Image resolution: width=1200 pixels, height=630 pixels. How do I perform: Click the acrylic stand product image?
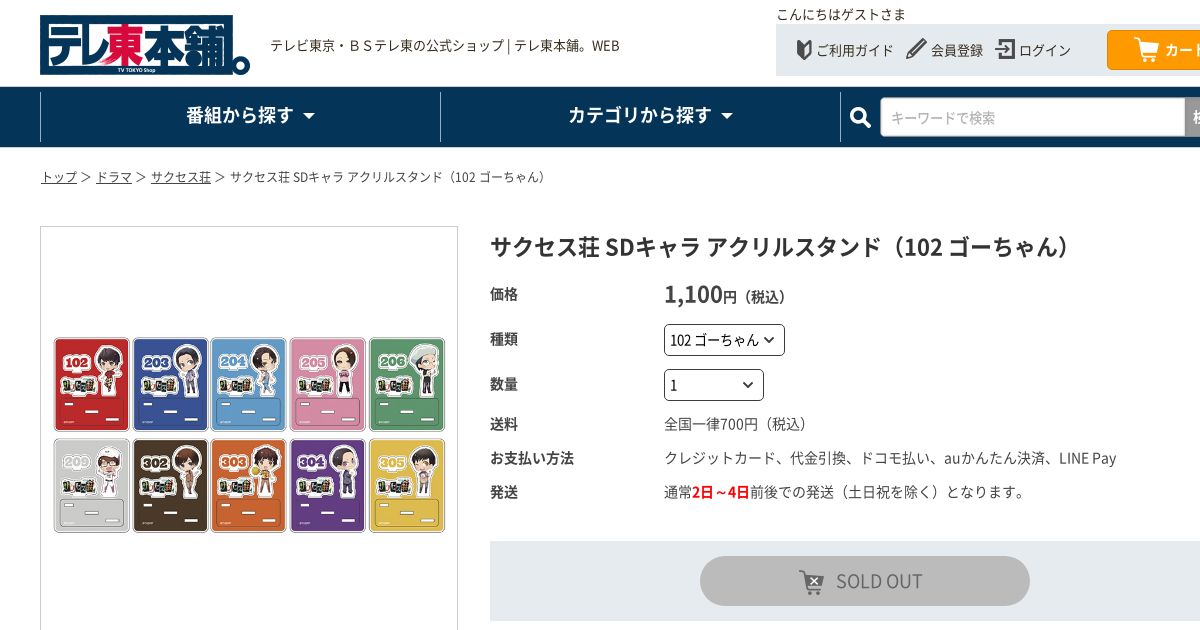tap(249, 435)
